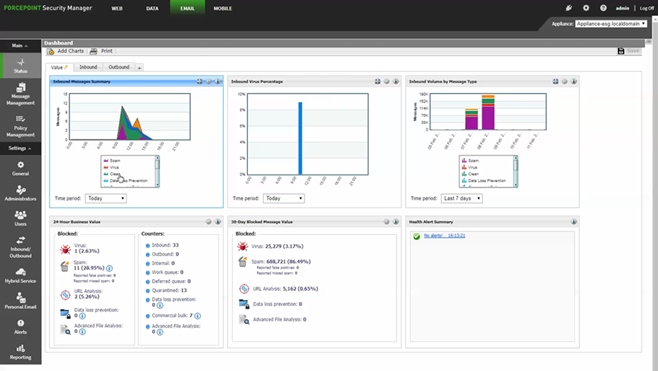Screen dimensions: 658x371
Task: Open the Last 7 days time period dropdown
Action: click(461, 198)
